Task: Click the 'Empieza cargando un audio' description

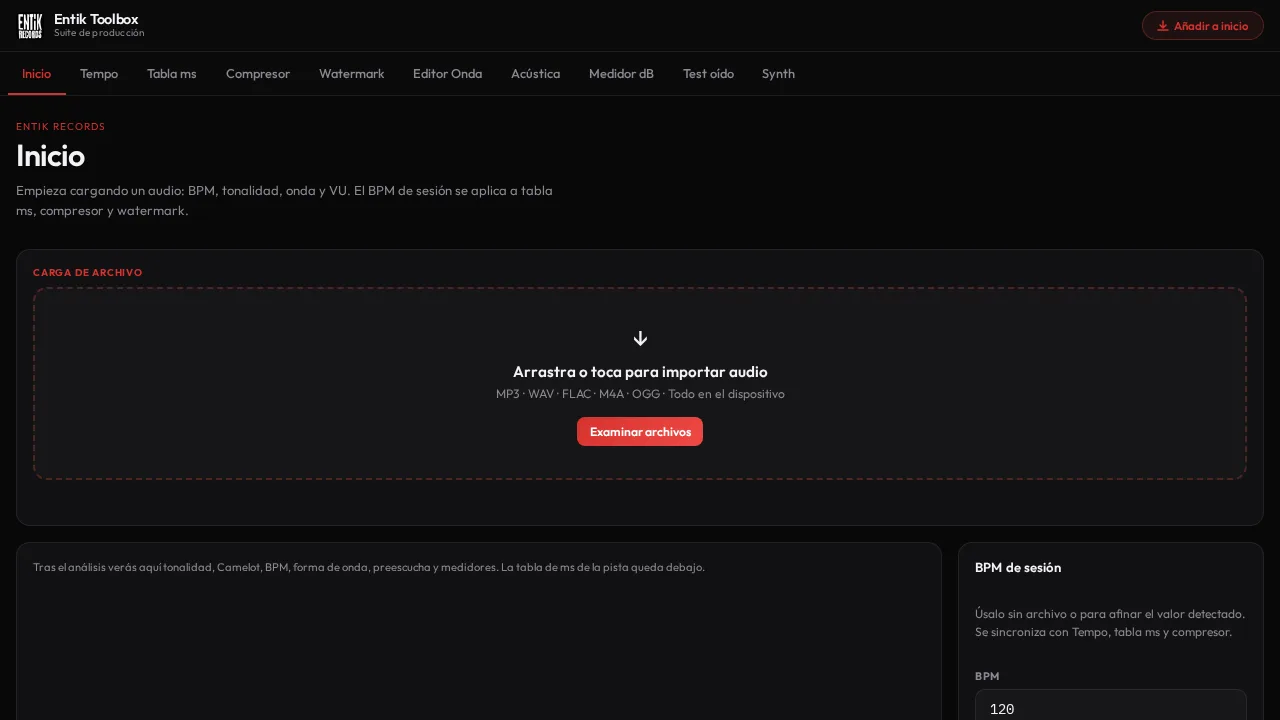Action: [285, 200]
